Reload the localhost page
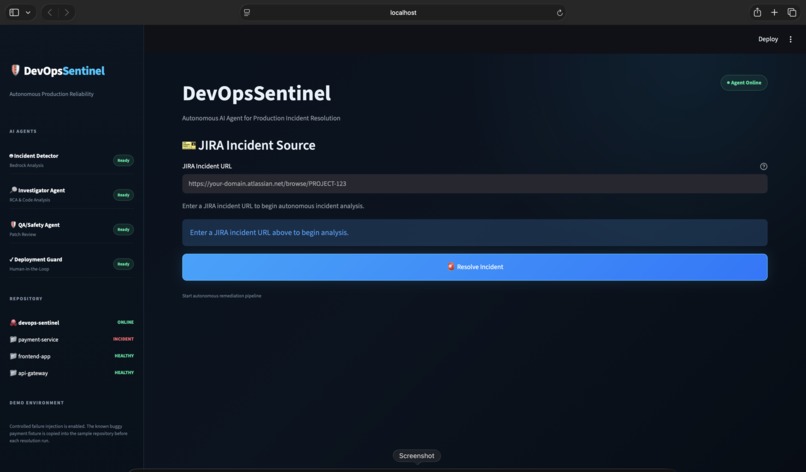This screenshot has width=806, height=472. pos(559,13)
